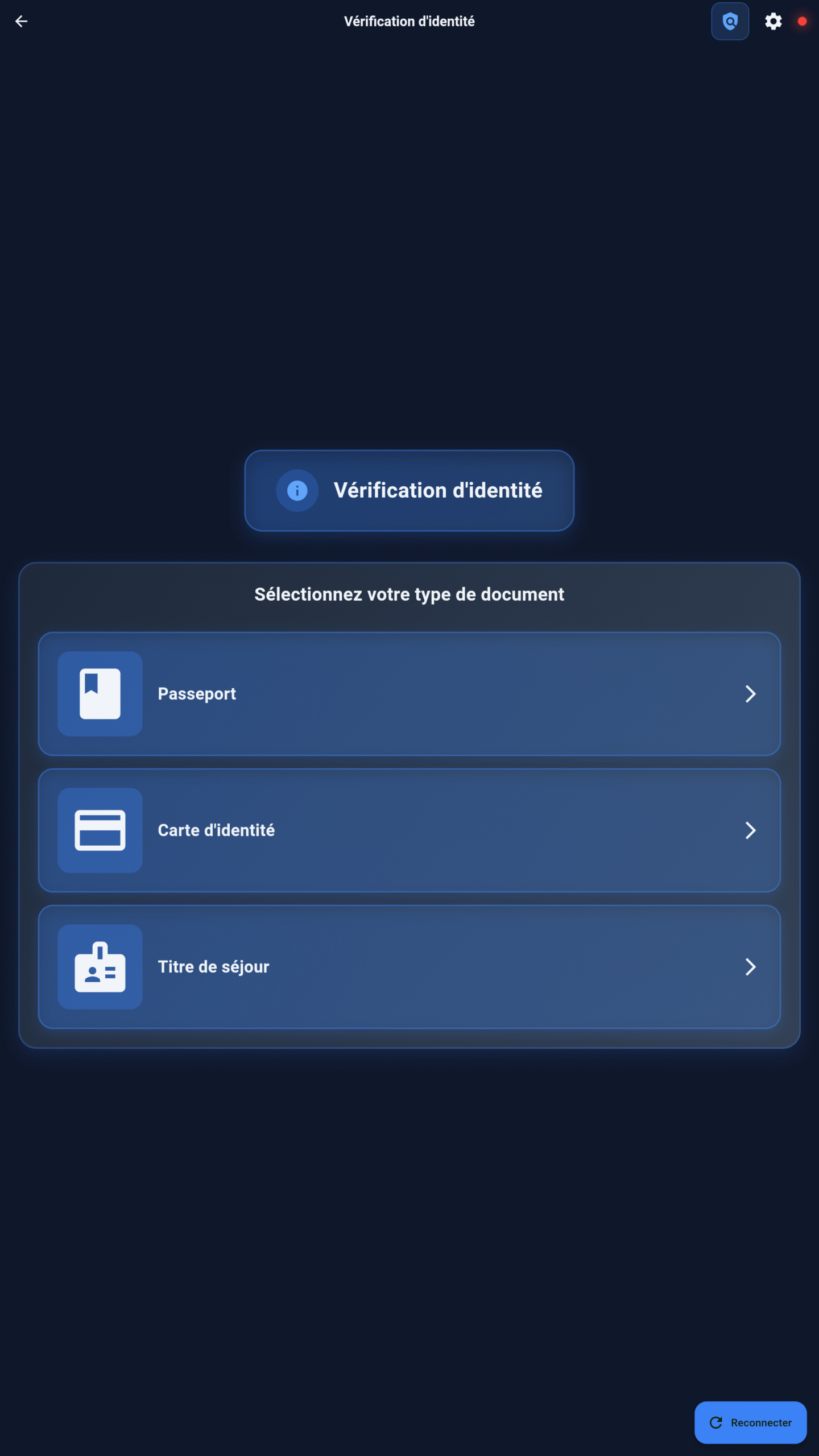Select the passport book icon

click(100, 694)
